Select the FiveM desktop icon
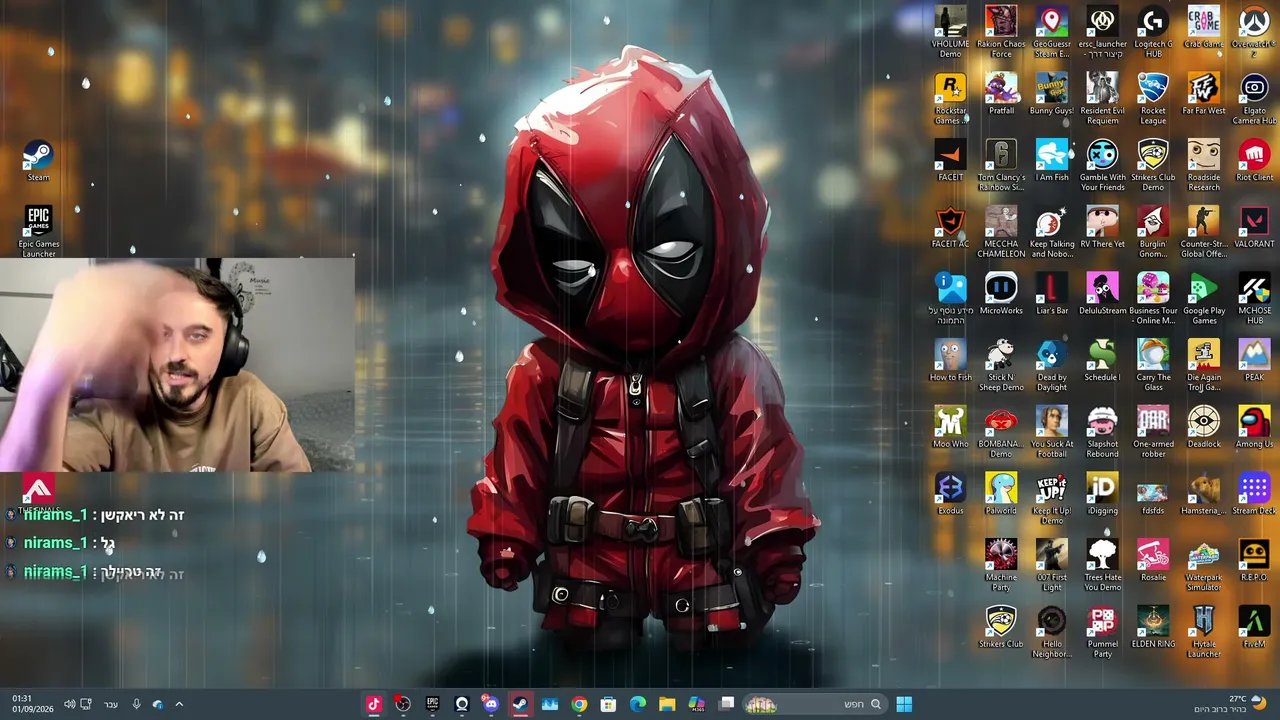The image size is (1280, 720). (x=1254, y=627)
